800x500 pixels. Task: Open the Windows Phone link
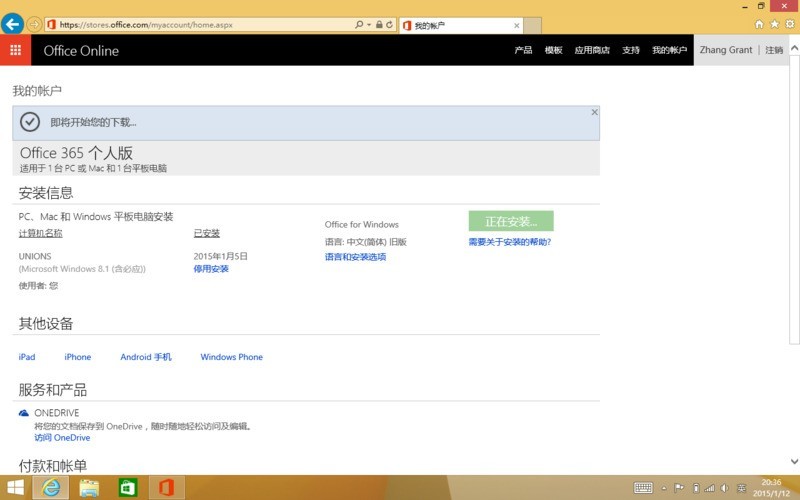[x=232, y=357]
